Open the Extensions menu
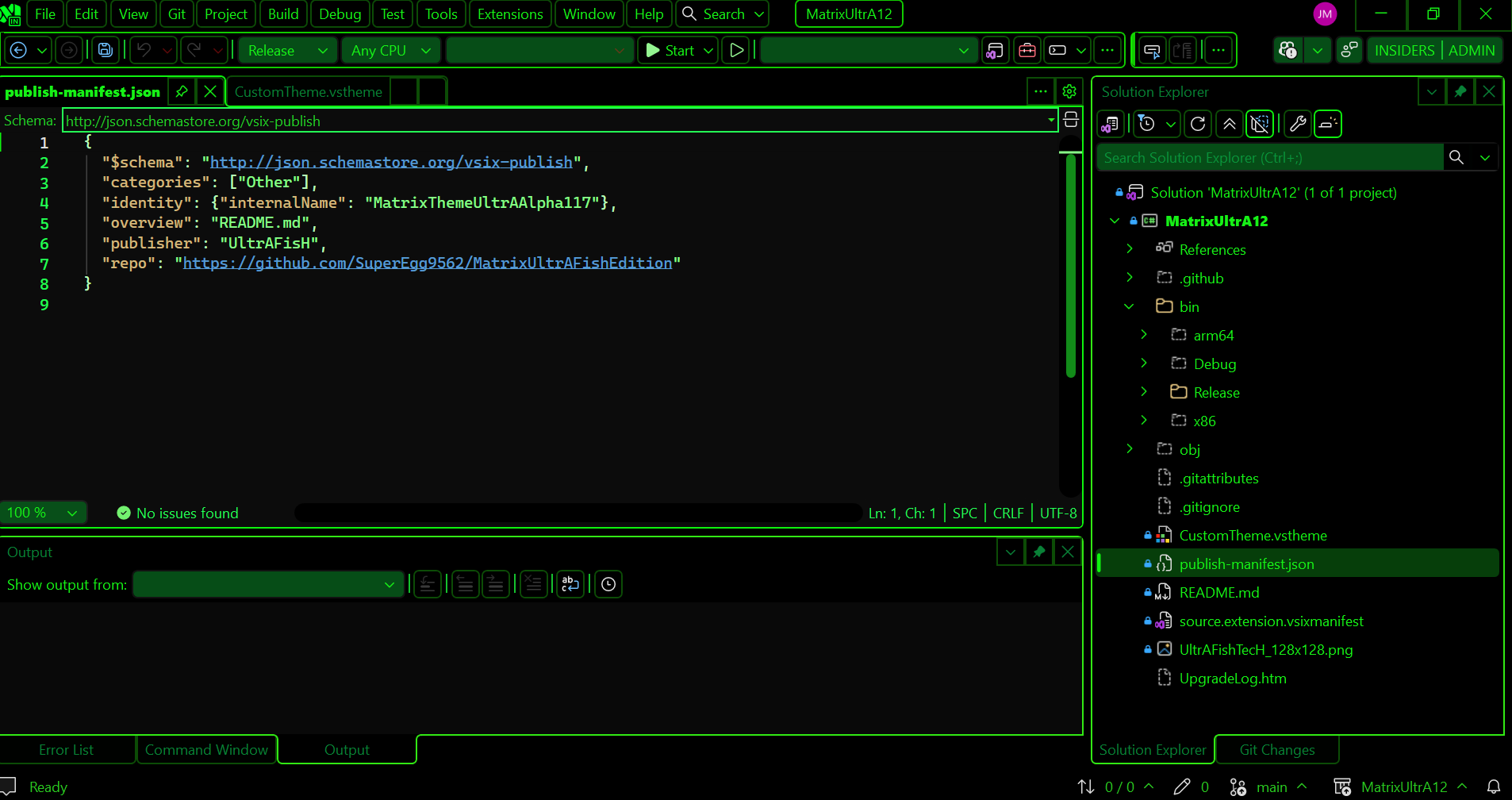Screen dimensions: 1512x800 (x=510, y=13)
